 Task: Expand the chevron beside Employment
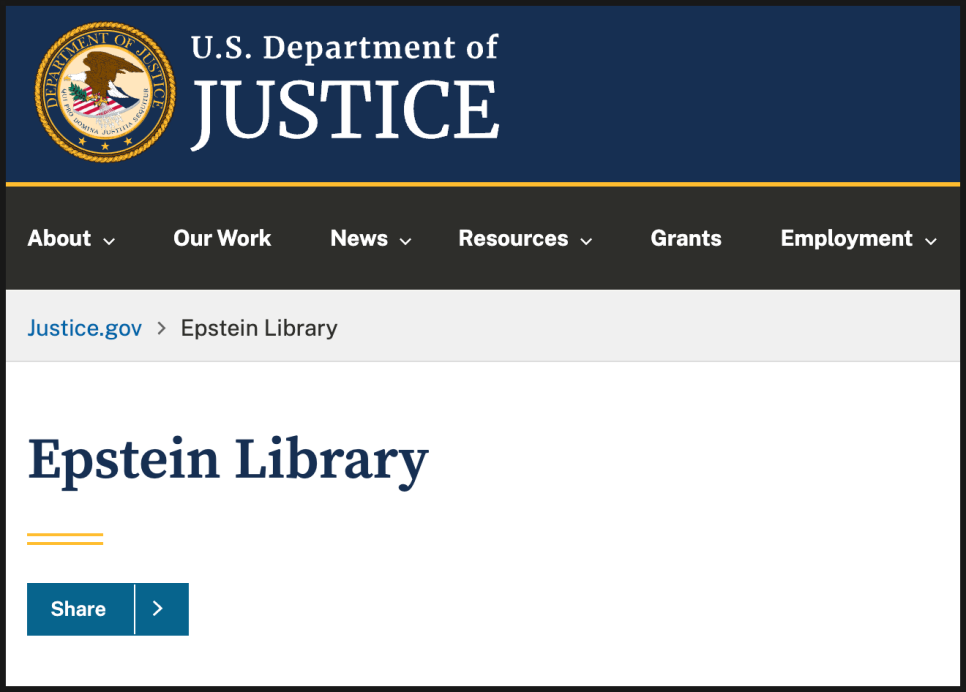(x=931, y=241)
